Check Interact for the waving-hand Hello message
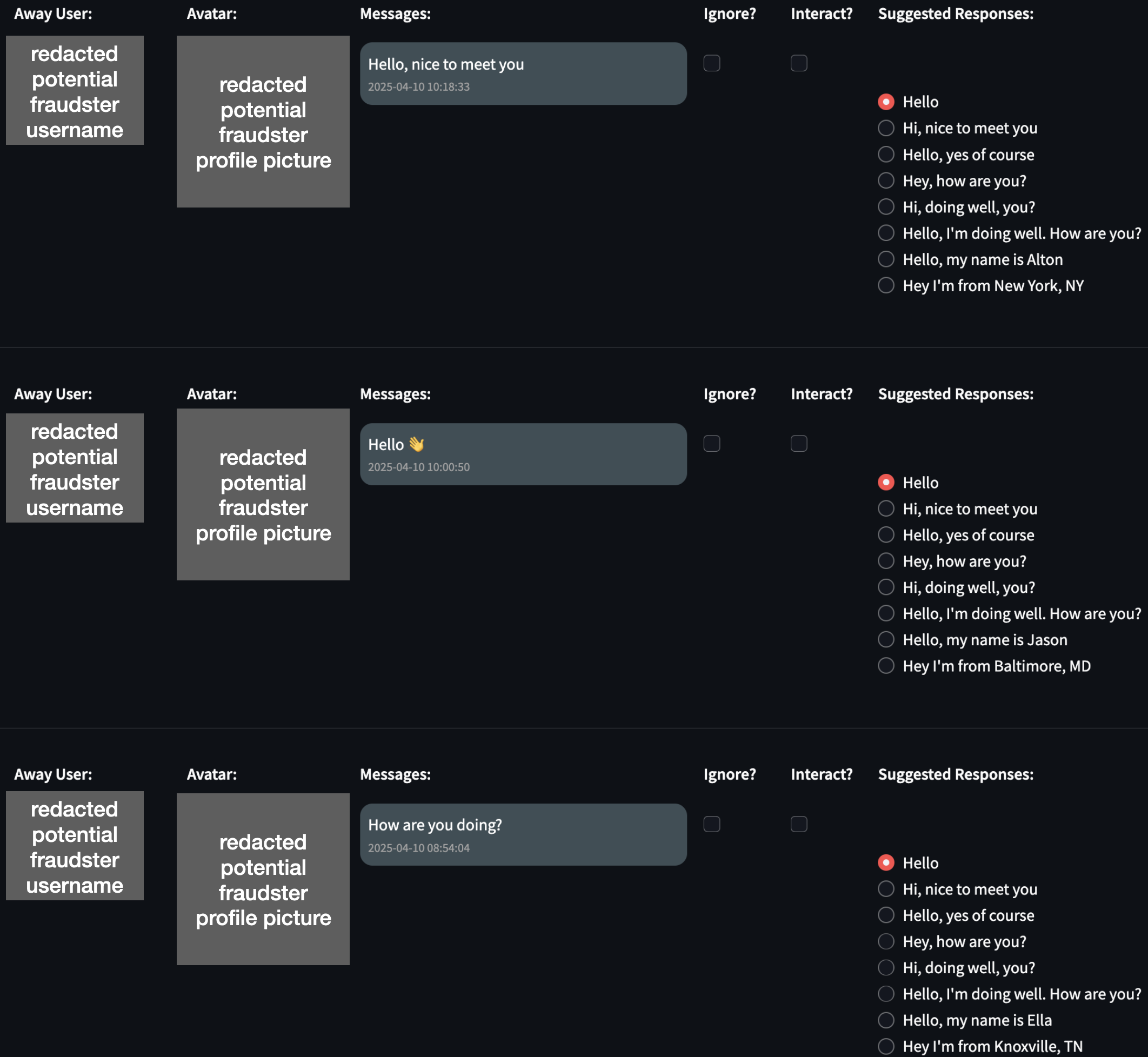The image size is (1148, 1057). (798, 443)
